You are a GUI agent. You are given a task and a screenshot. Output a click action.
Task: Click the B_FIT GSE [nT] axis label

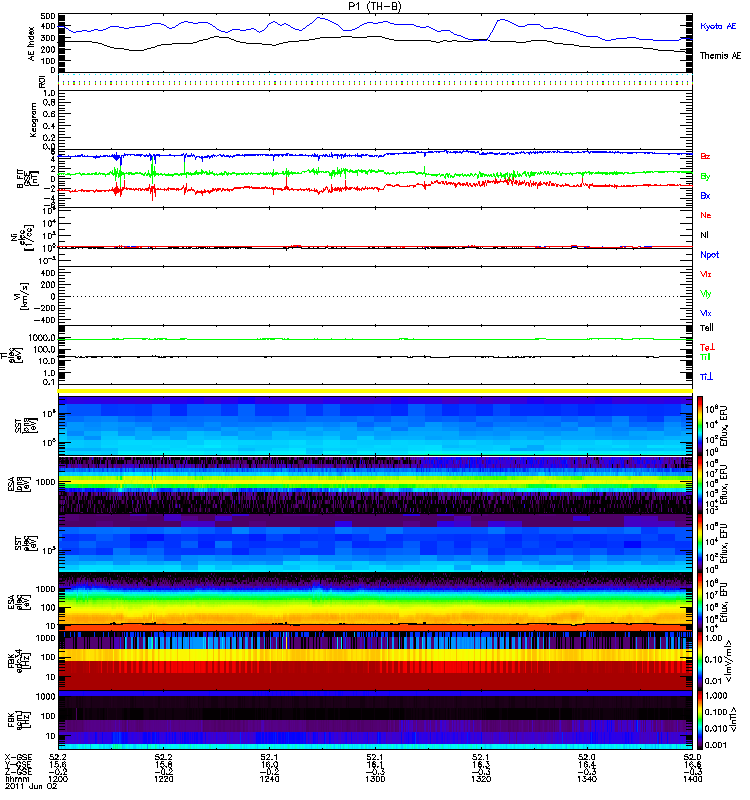(x=28, y=179)
